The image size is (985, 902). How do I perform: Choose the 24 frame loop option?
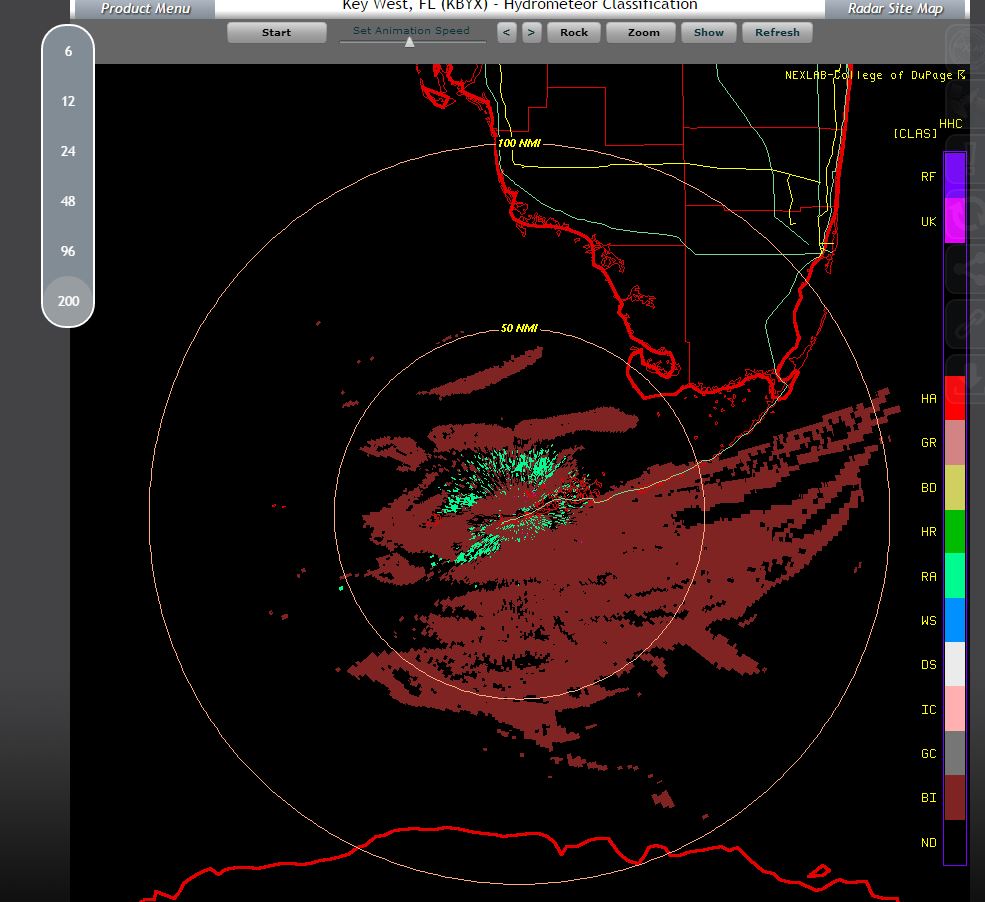pos(68,151)
